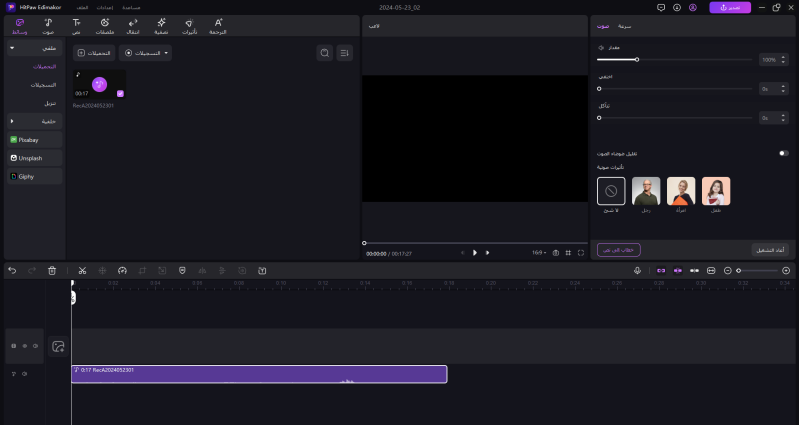Image resolution: width=799 pixels, height=425 pixels.
Task: Open the مساعدة (Help) menu
Action: click(131, 8)
